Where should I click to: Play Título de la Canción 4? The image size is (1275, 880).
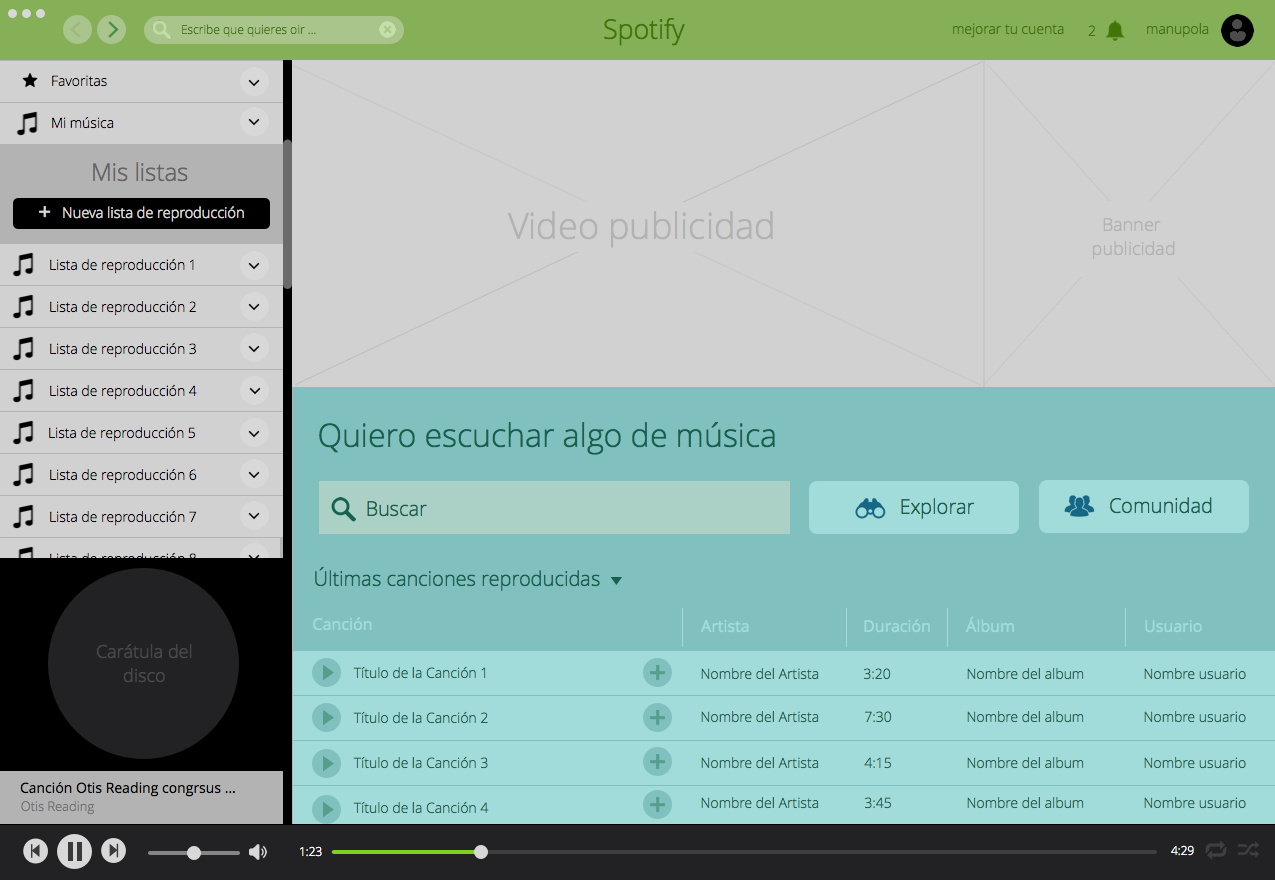(x=326, y=807)
